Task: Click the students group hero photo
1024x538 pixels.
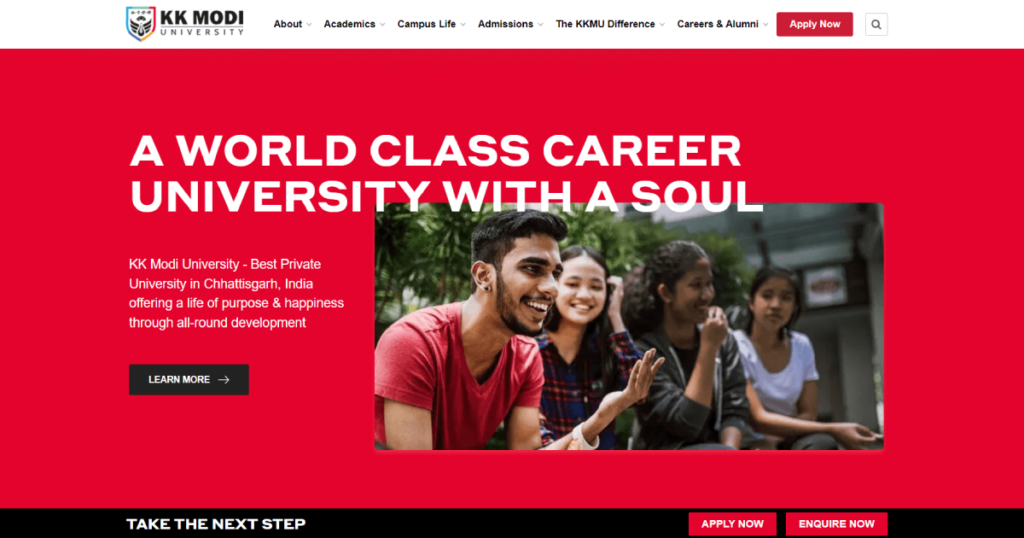Action: click(629, 326)
